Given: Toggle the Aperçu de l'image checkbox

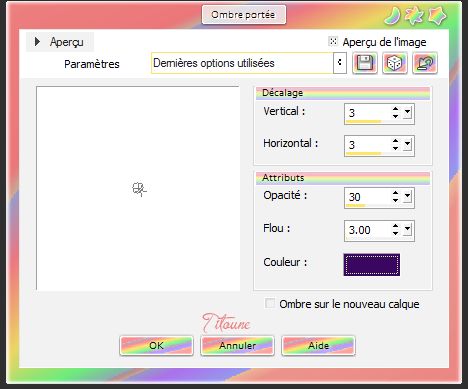Looking at the screenshot, I should point(333,41).
